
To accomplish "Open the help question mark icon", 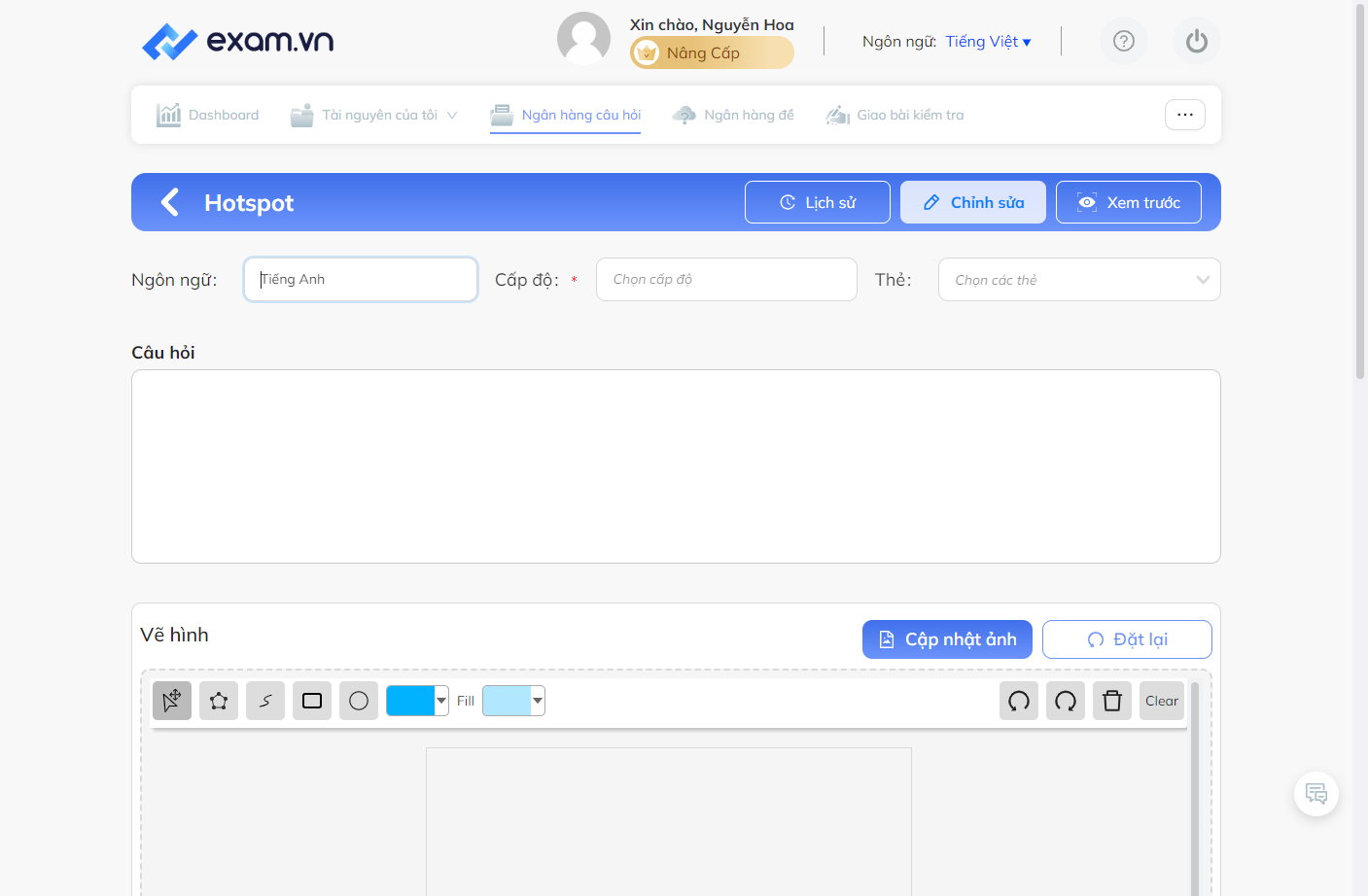I will (x=1124, y=41).
